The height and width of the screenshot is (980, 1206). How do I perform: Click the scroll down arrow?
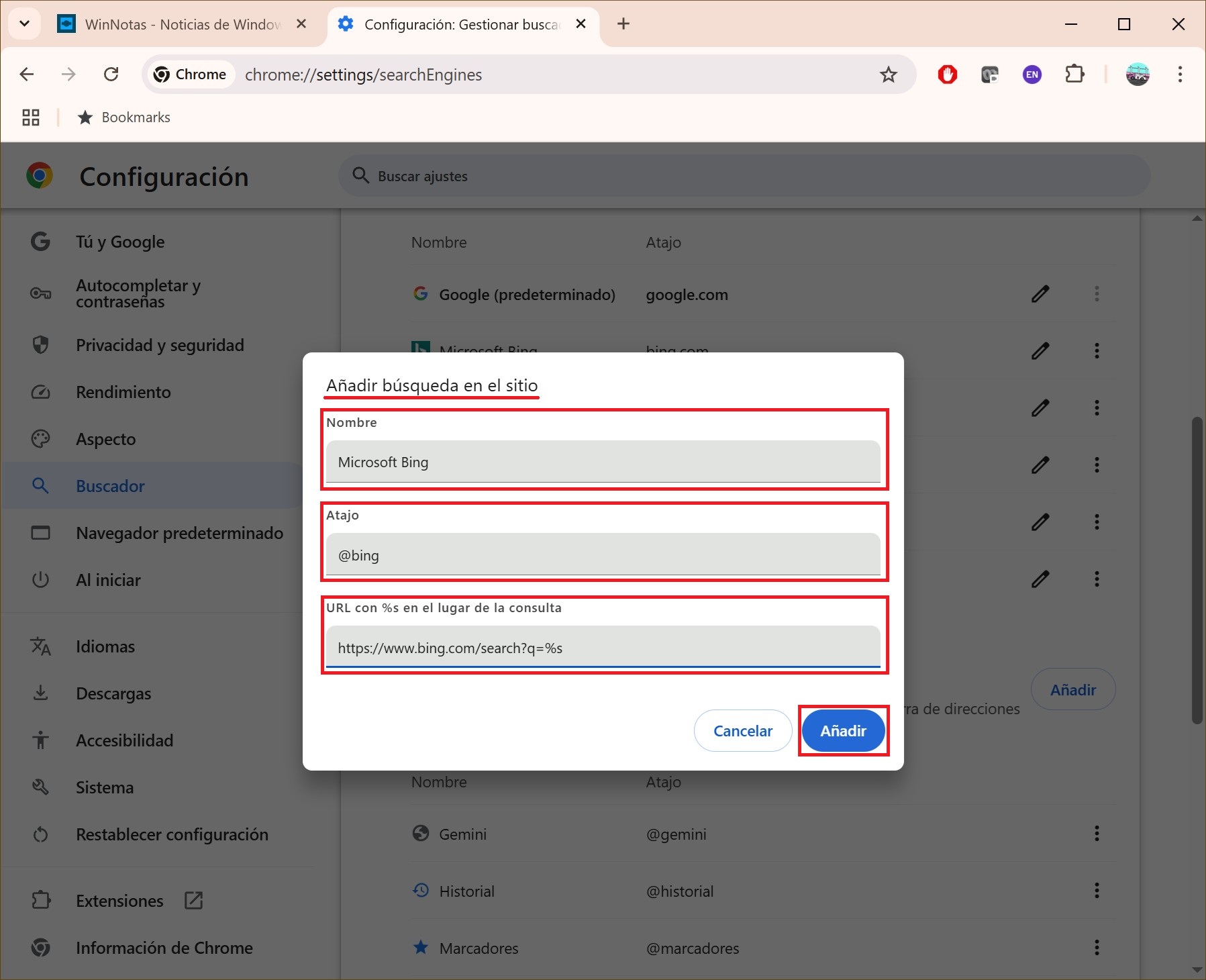click(1197, 970)
